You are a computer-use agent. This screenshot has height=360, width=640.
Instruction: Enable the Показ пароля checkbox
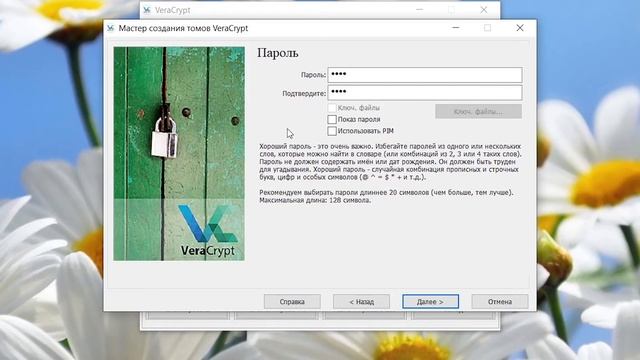pyautogui.click(x=332, y=119)
